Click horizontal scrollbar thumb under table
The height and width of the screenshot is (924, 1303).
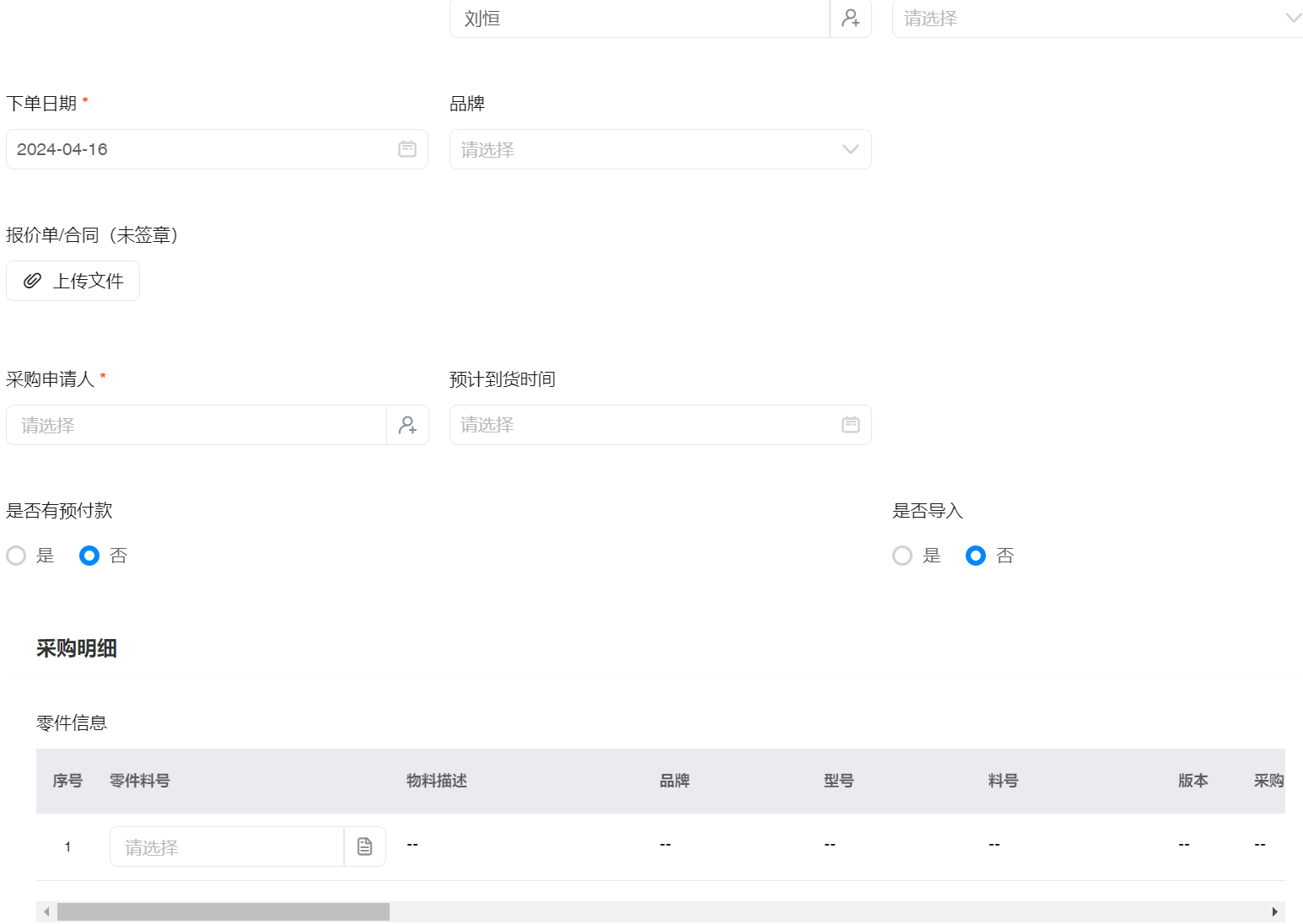(x=223, y=911)
